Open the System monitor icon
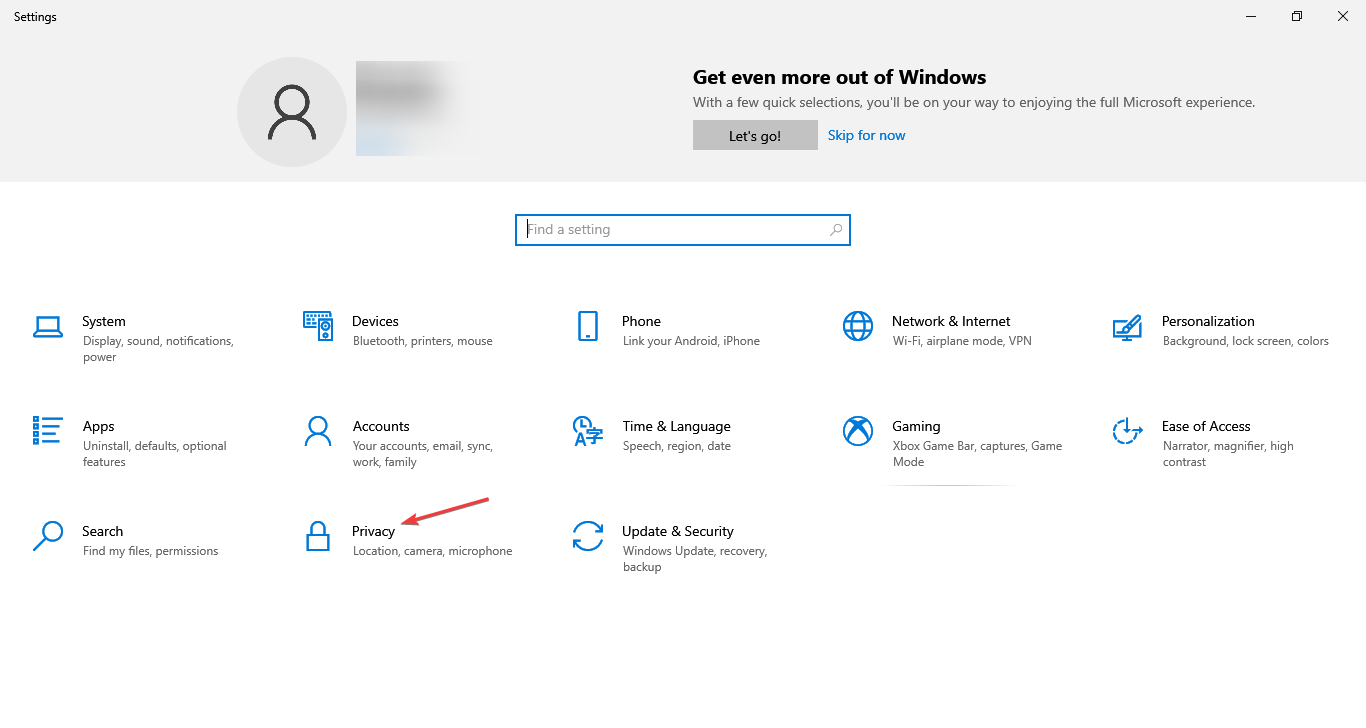Viewport: 1366px width, 728px height. 48,326
